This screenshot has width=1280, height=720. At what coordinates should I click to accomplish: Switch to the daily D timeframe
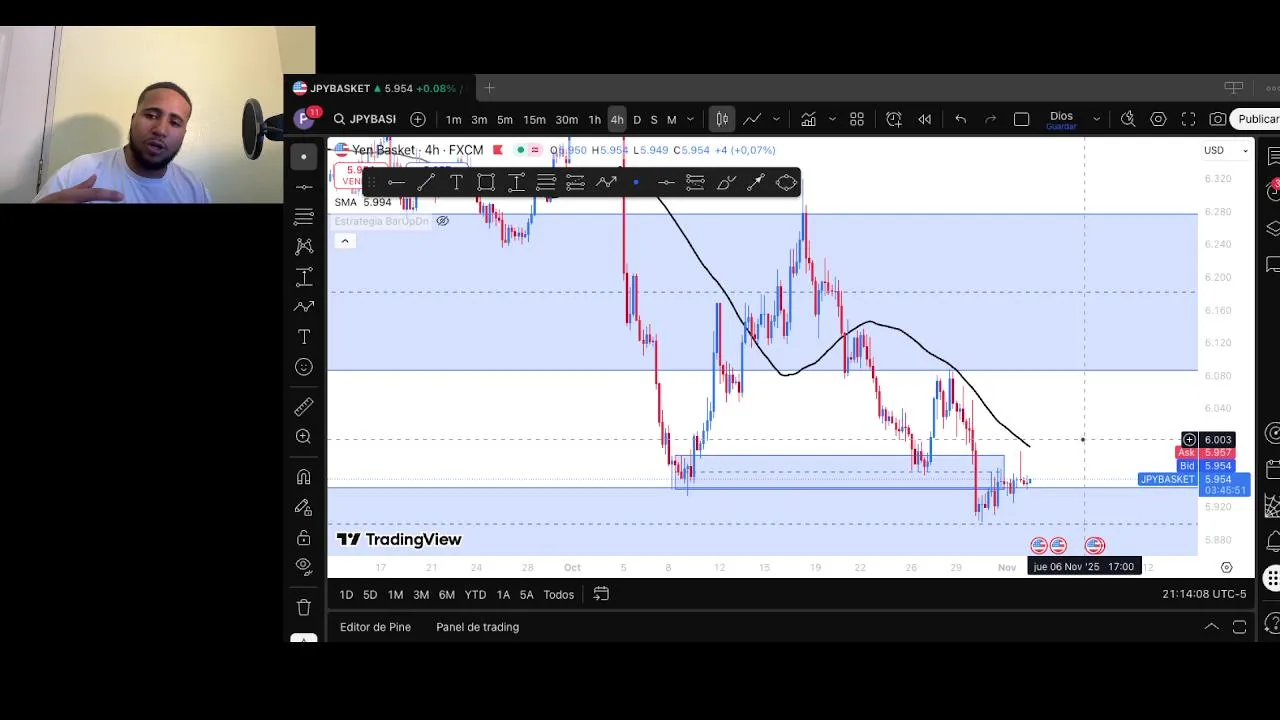pyautogui.click(x=637, y=120)
